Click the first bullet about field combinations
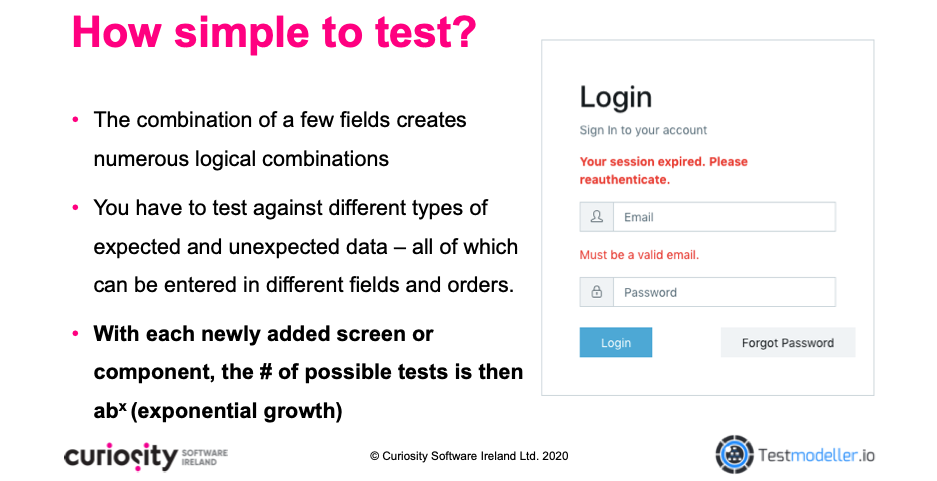 coord(280,139)
